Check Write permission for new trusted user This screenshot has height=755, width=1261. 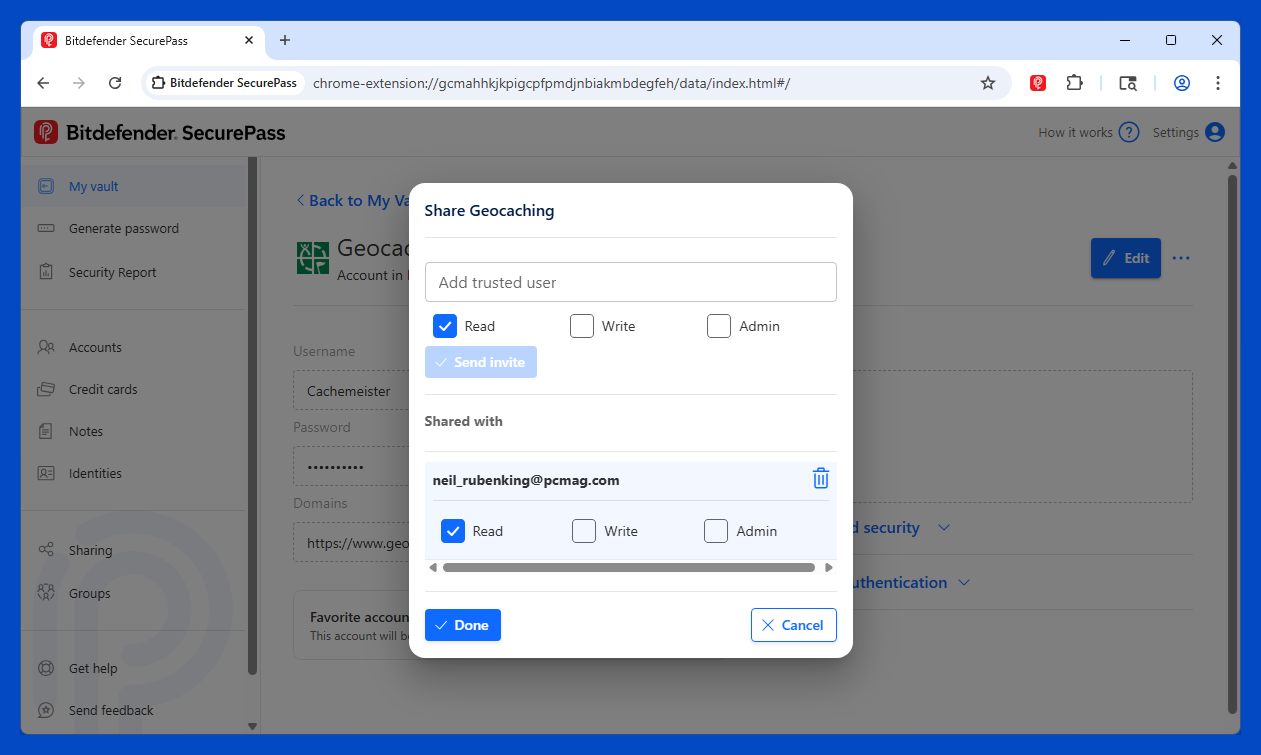(x=582, y=326)
